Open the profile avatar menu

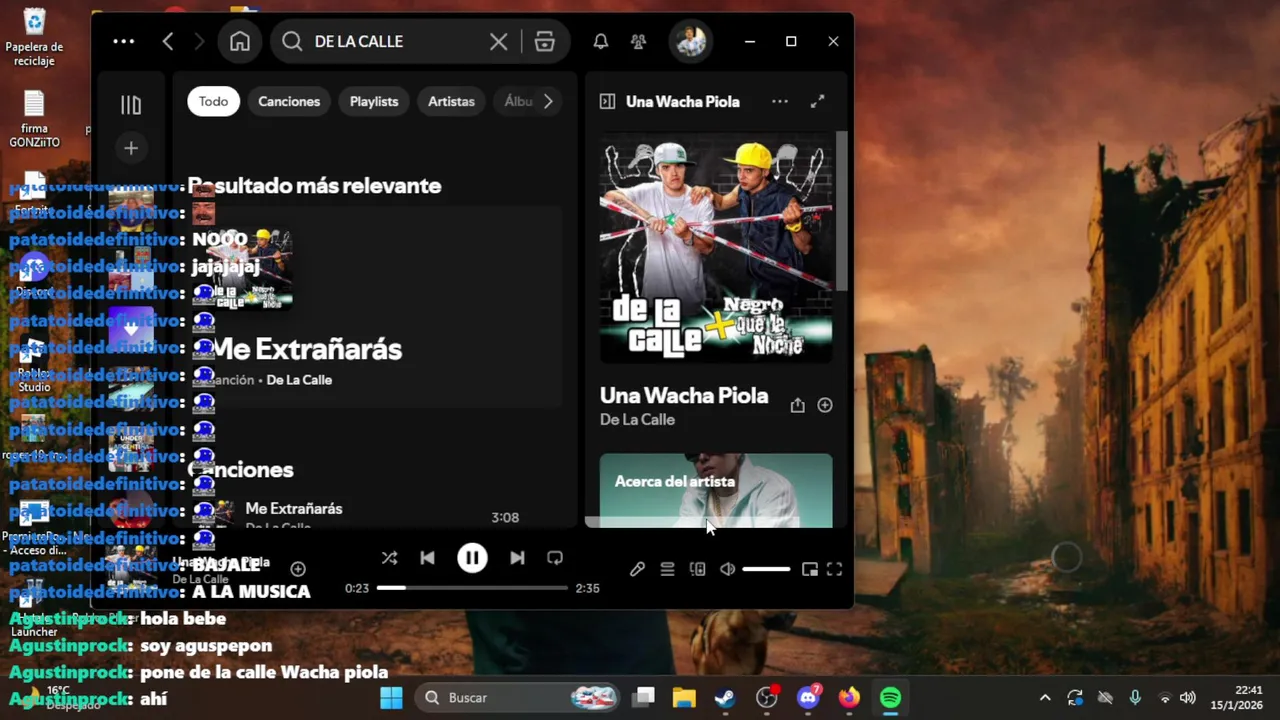pyautogui.click(x=691, y=41)
